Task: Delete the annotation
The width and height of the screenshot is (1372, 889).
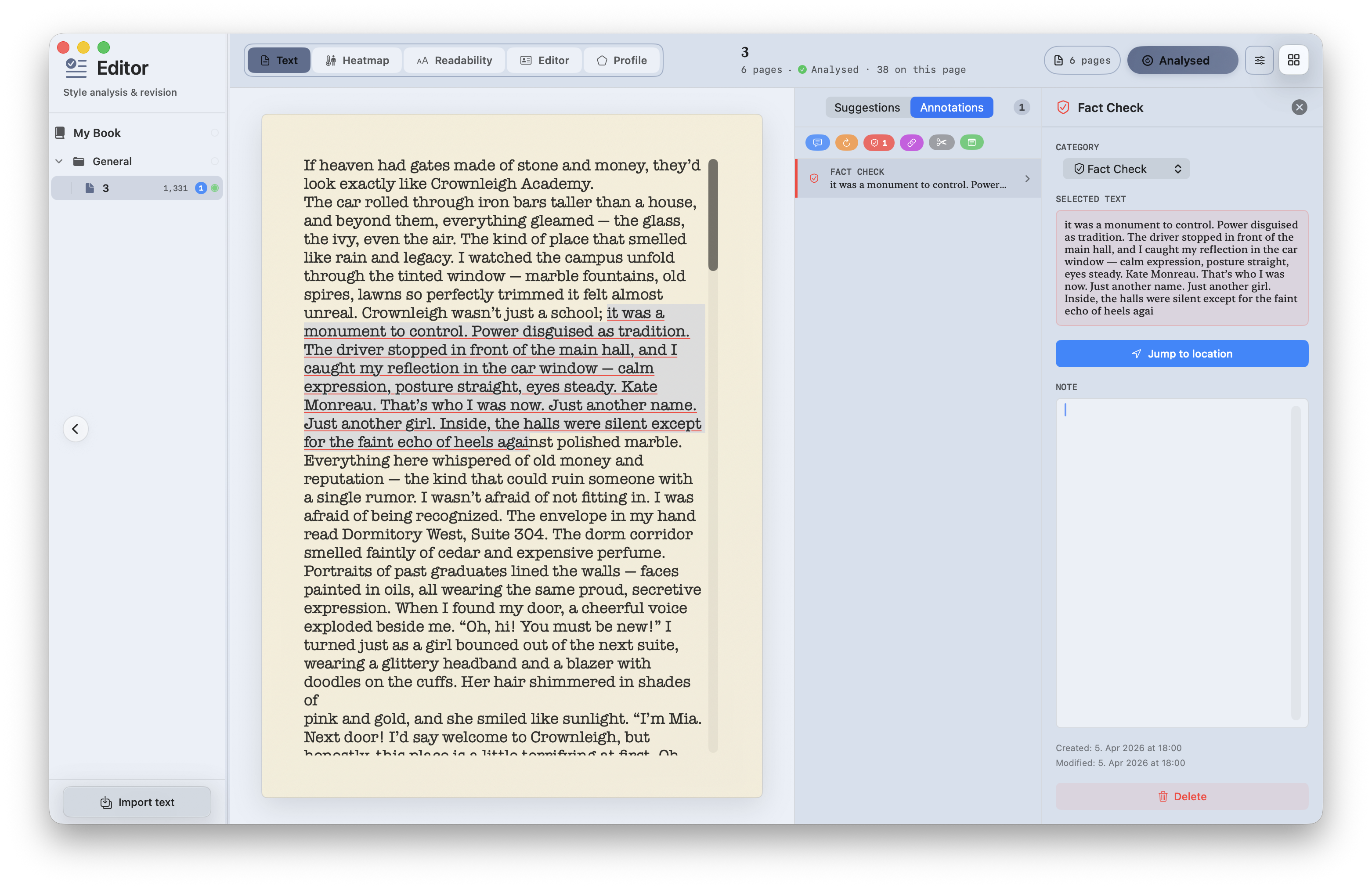Action: pyautogui.click(x=1181, y=796)
